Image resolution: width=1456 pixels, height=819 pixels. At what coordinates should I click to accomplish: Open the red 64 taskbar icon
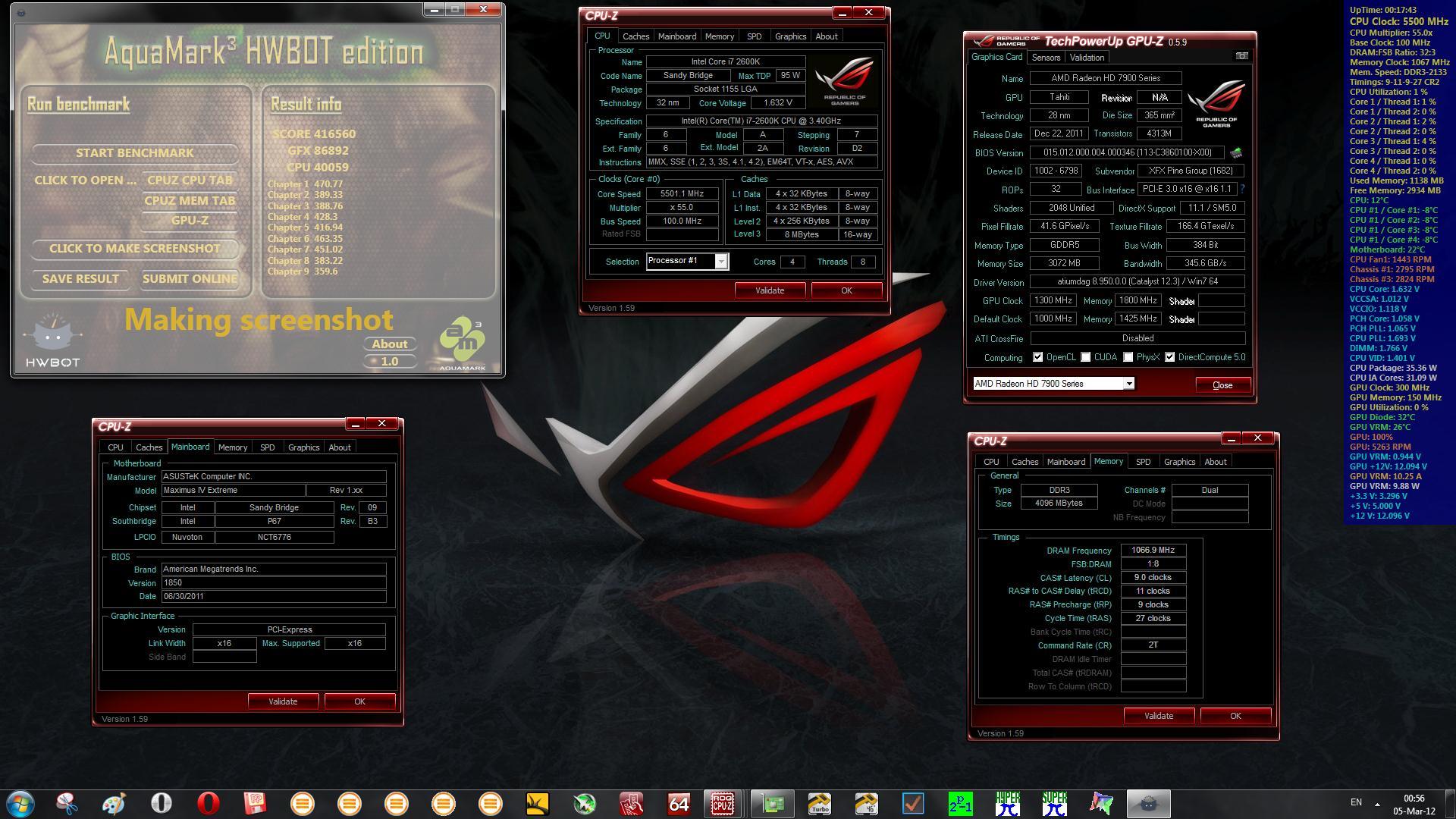coord(678,803)
